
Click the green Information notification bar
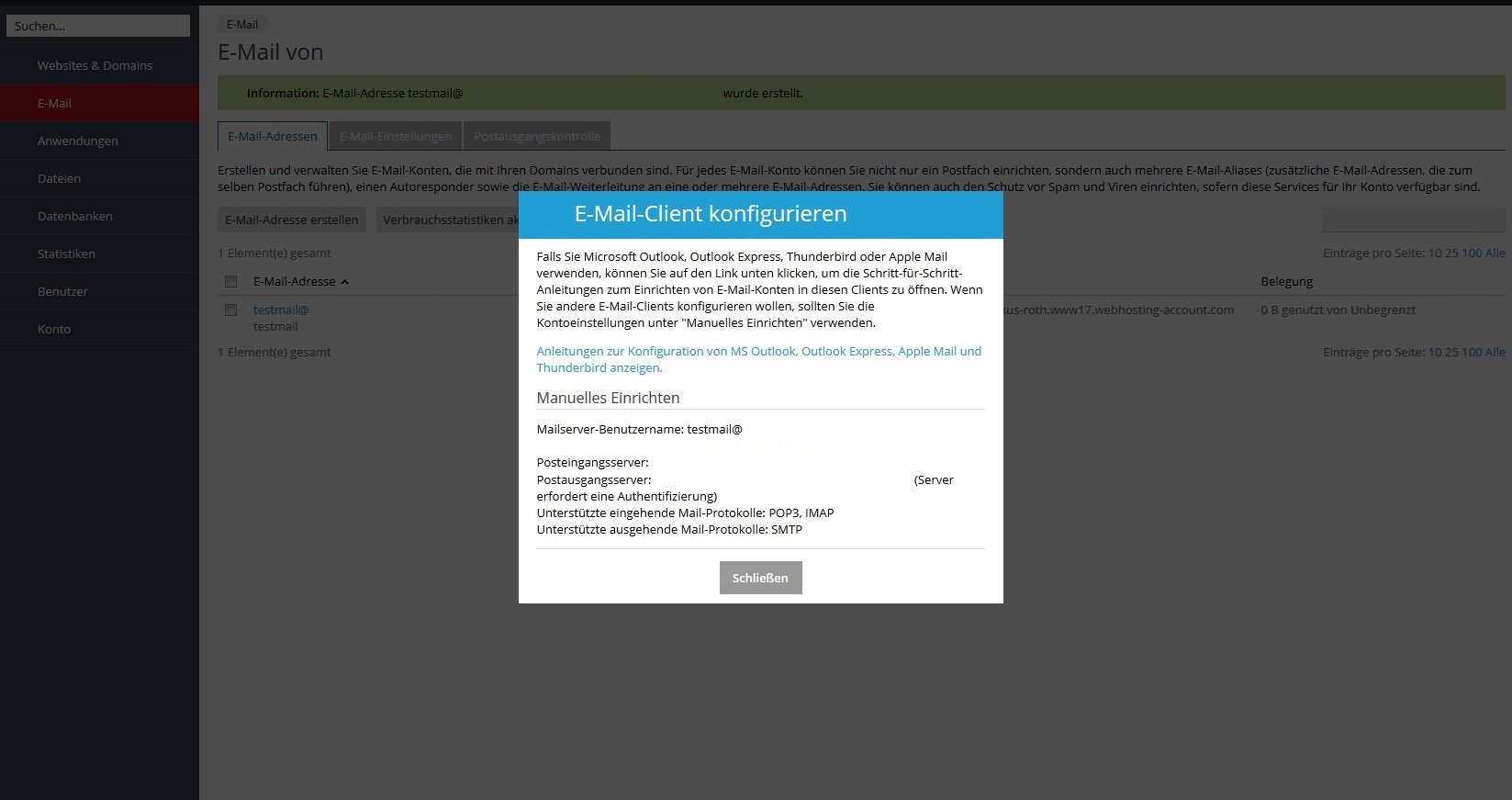[861, 93]
